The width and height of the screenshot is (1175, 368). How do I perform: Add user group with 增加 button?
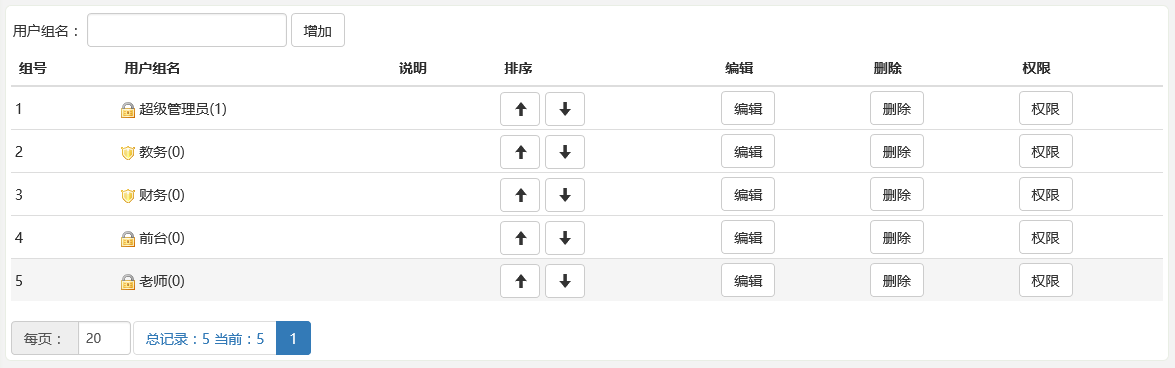coord(318,30)
